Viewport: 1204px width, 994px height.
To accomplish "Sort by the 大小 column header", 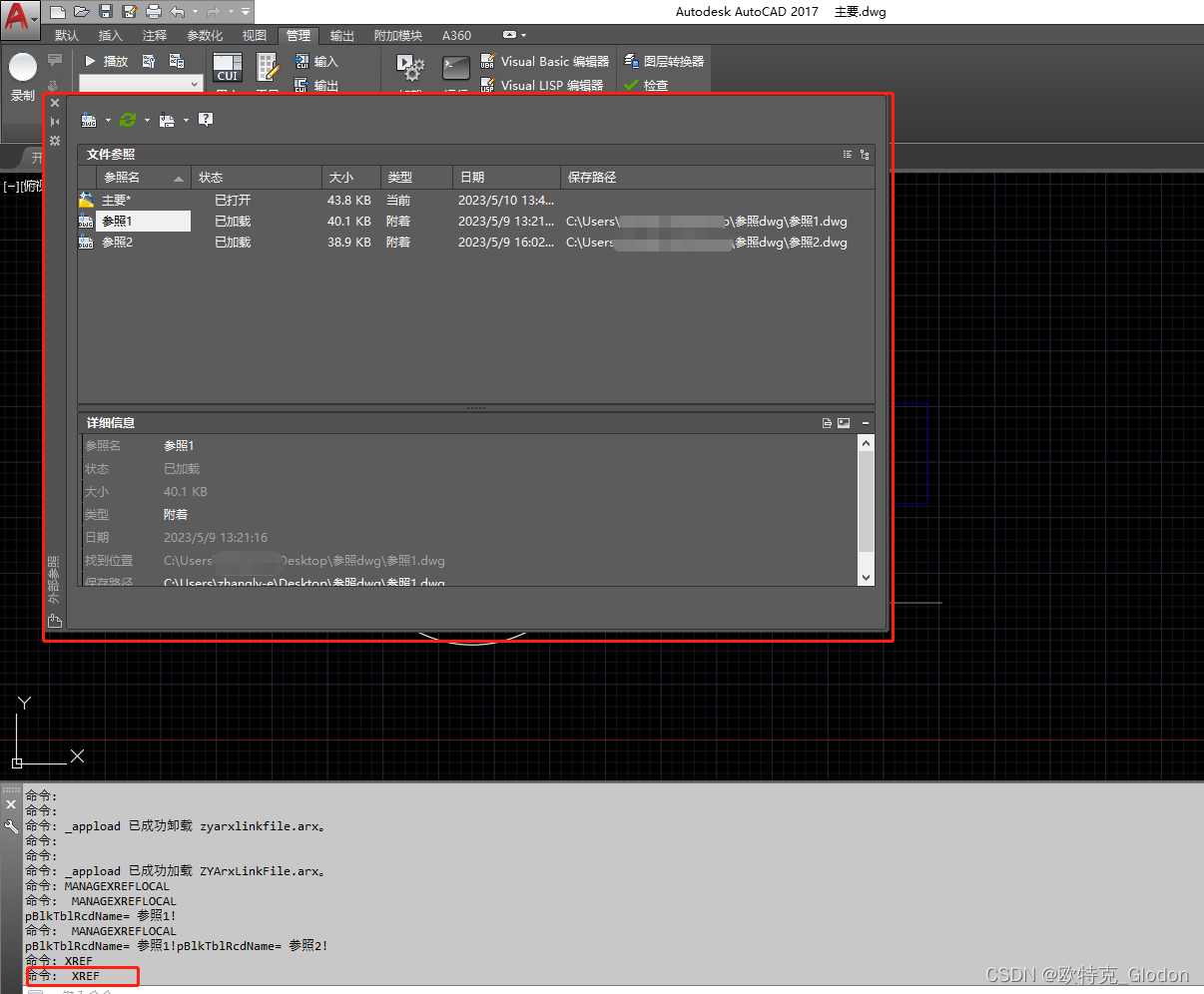I will 350,177.
